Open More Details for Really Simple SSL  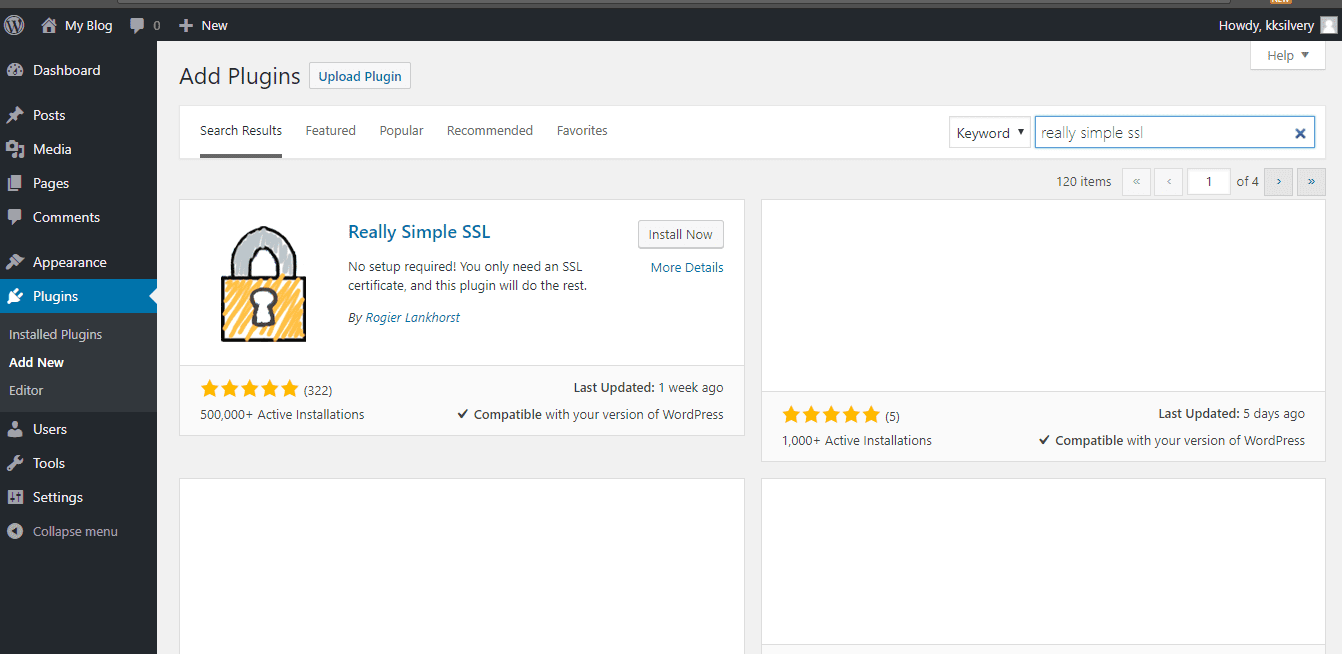(687, 267)
